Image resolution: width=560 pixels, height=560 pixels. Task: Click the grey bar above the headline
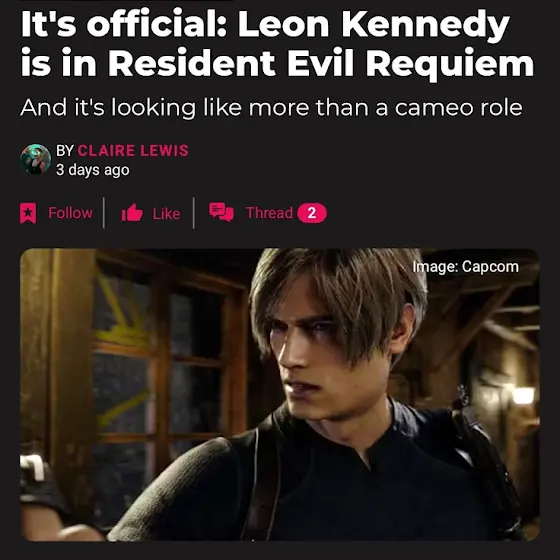coord(126,1)
